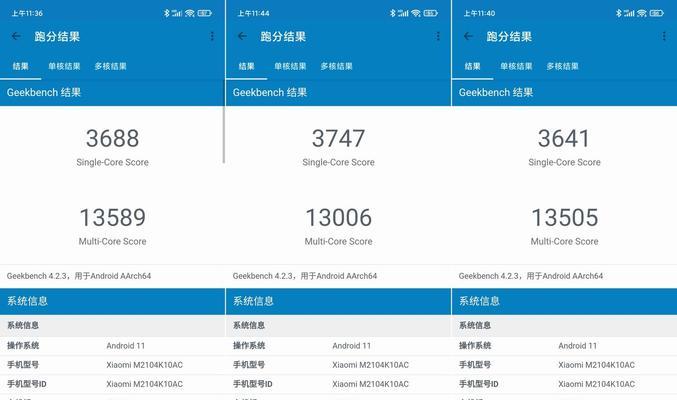Tap Wi-Fi icon in 11:36 status bar
The image size is (677, 400).
tap(190, 13)
